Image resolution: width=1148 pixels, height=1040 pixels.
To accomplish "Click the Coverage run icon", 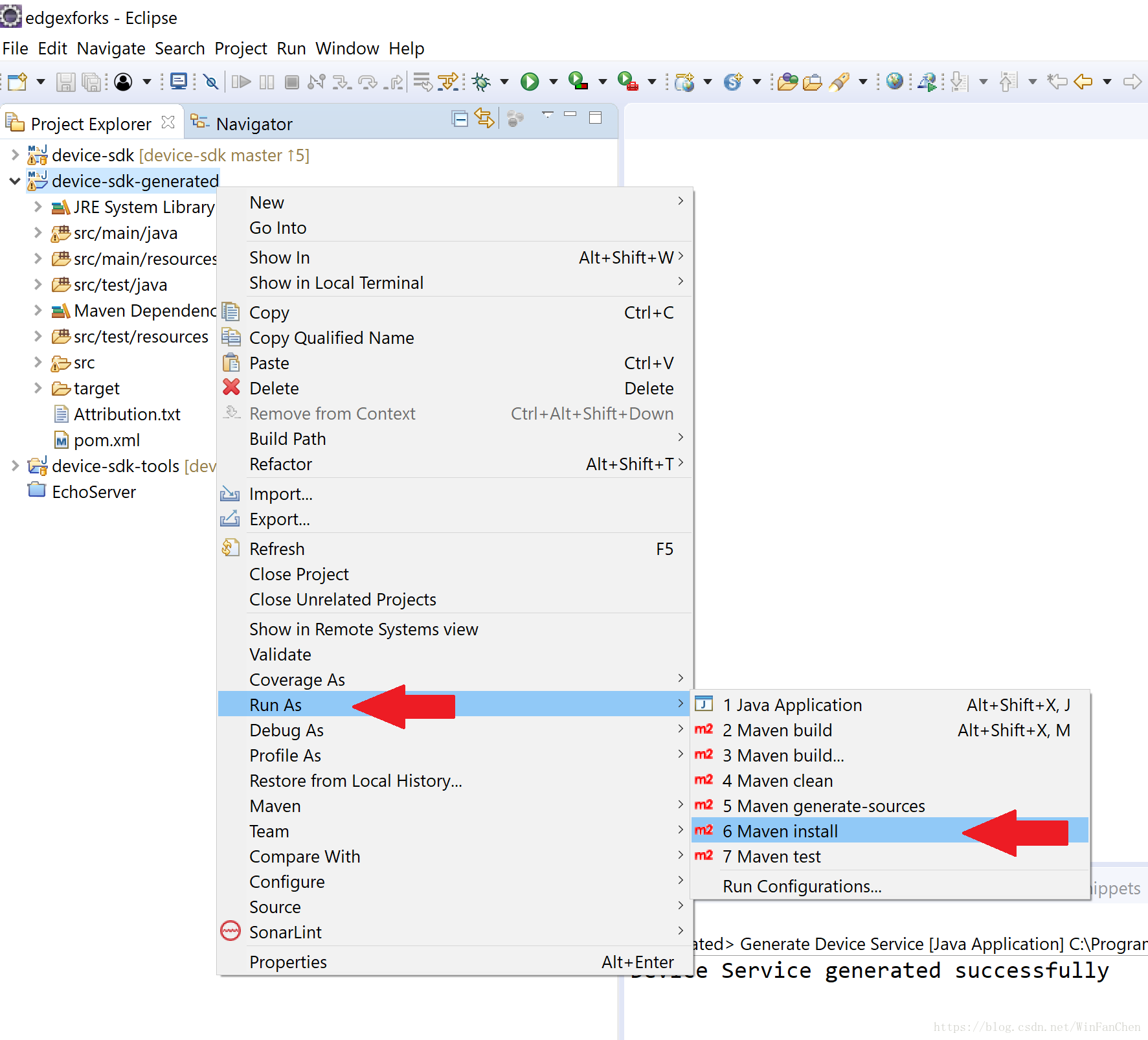I will pyautogui.click(x=578, y=82).
